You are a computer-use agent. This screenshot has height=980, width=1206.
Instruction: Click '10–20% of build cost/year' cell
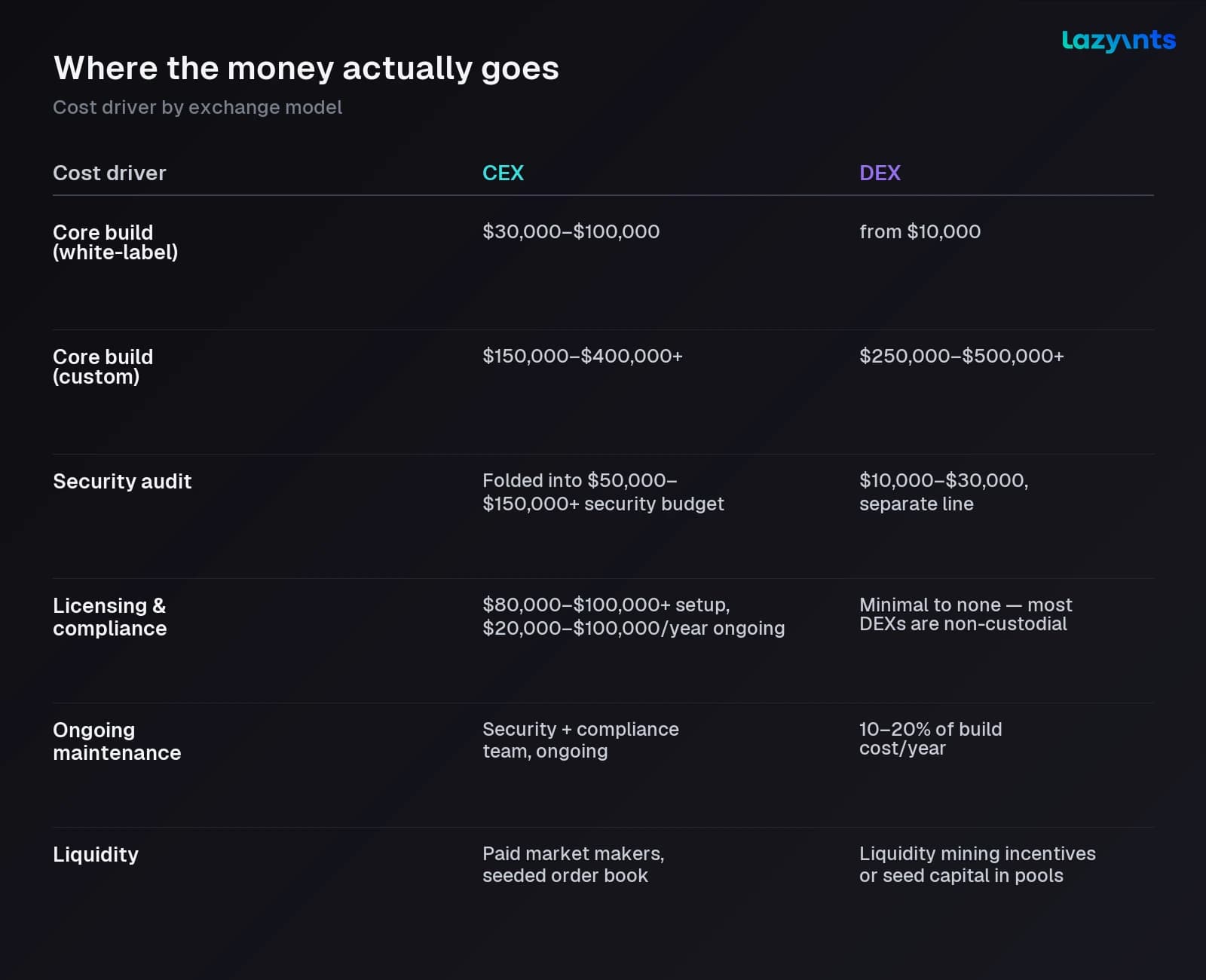(930, 739)
